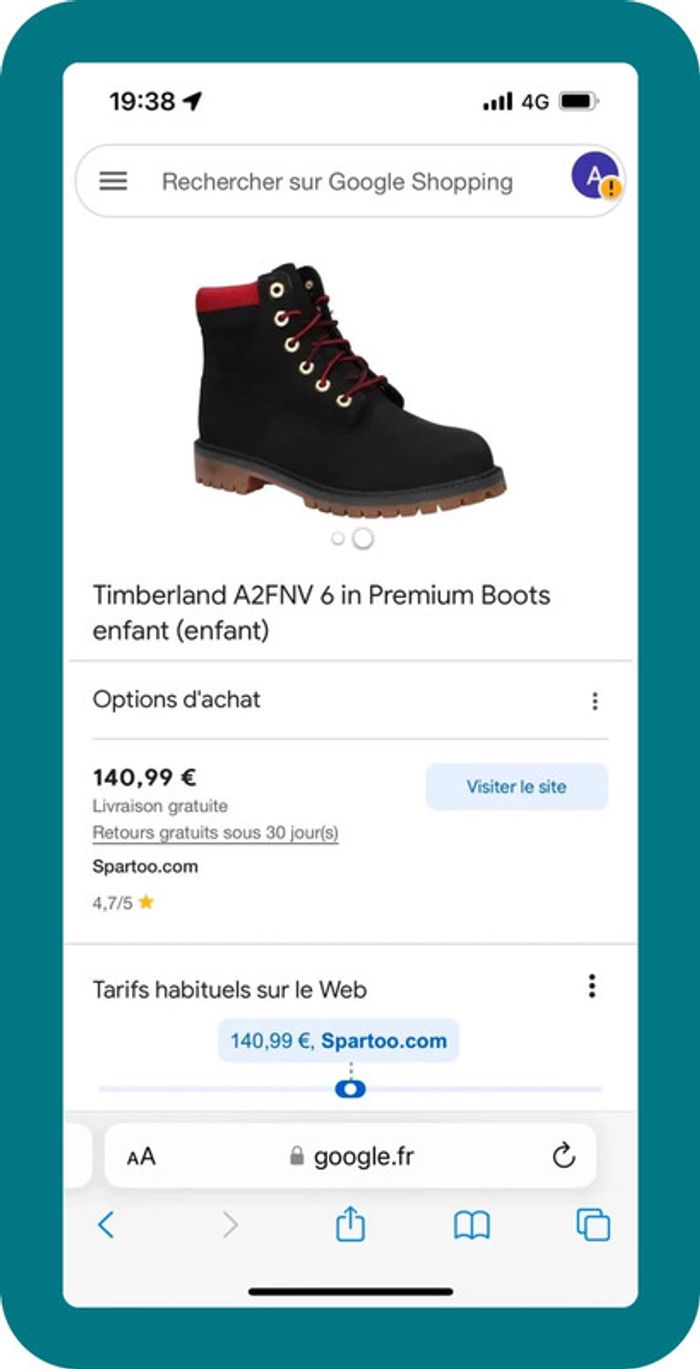Navigate back using the left chevron
This screenshot has height=1369, width=700.
tap(107, 1222)
